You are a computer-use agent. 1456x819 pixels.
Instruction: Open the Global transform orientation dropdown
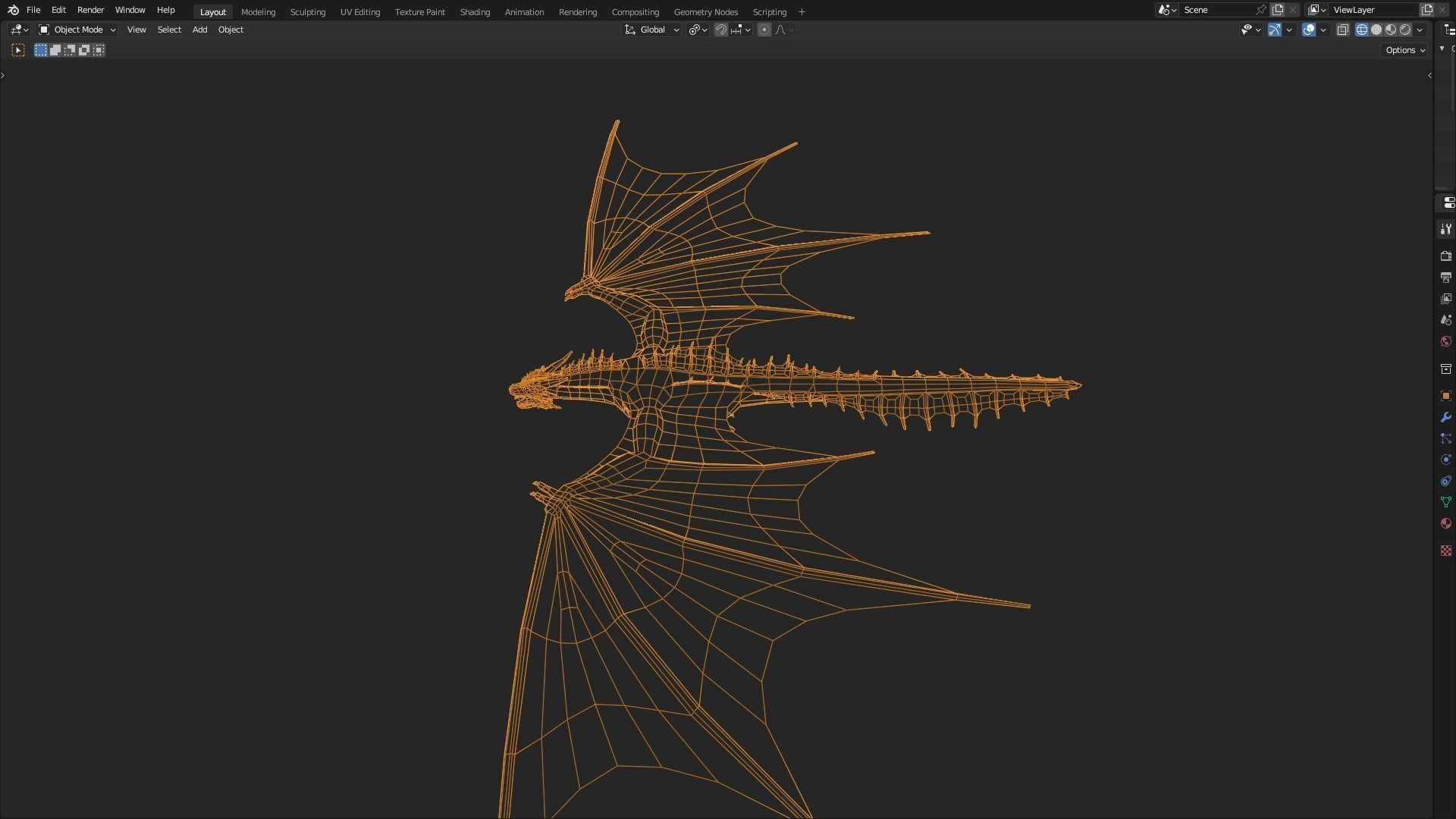tap(651, 30)
